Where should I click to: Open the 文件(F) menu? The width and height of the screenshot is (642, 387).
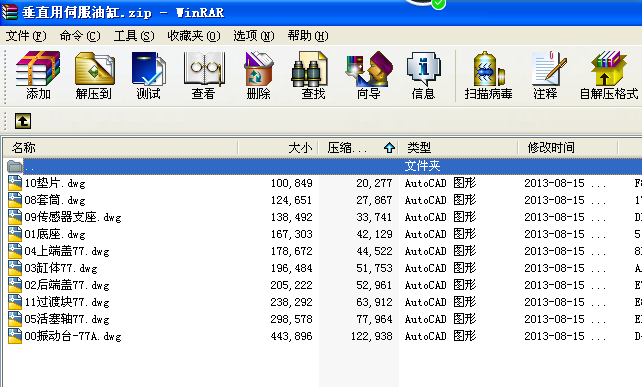coord(26,36)
